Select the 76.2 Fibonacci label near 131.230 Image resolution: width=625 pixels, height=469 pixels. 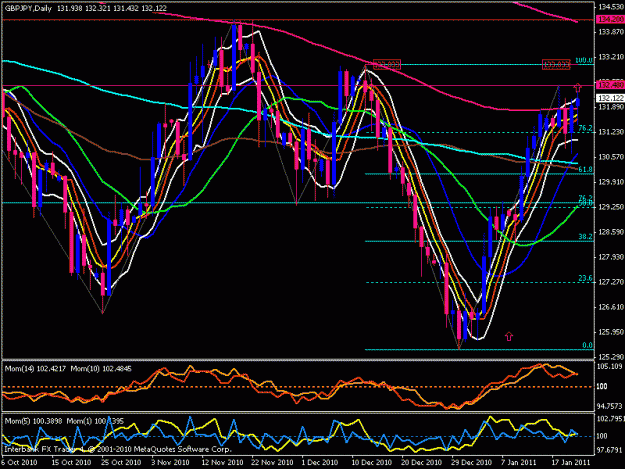click(x=585, y=128)
